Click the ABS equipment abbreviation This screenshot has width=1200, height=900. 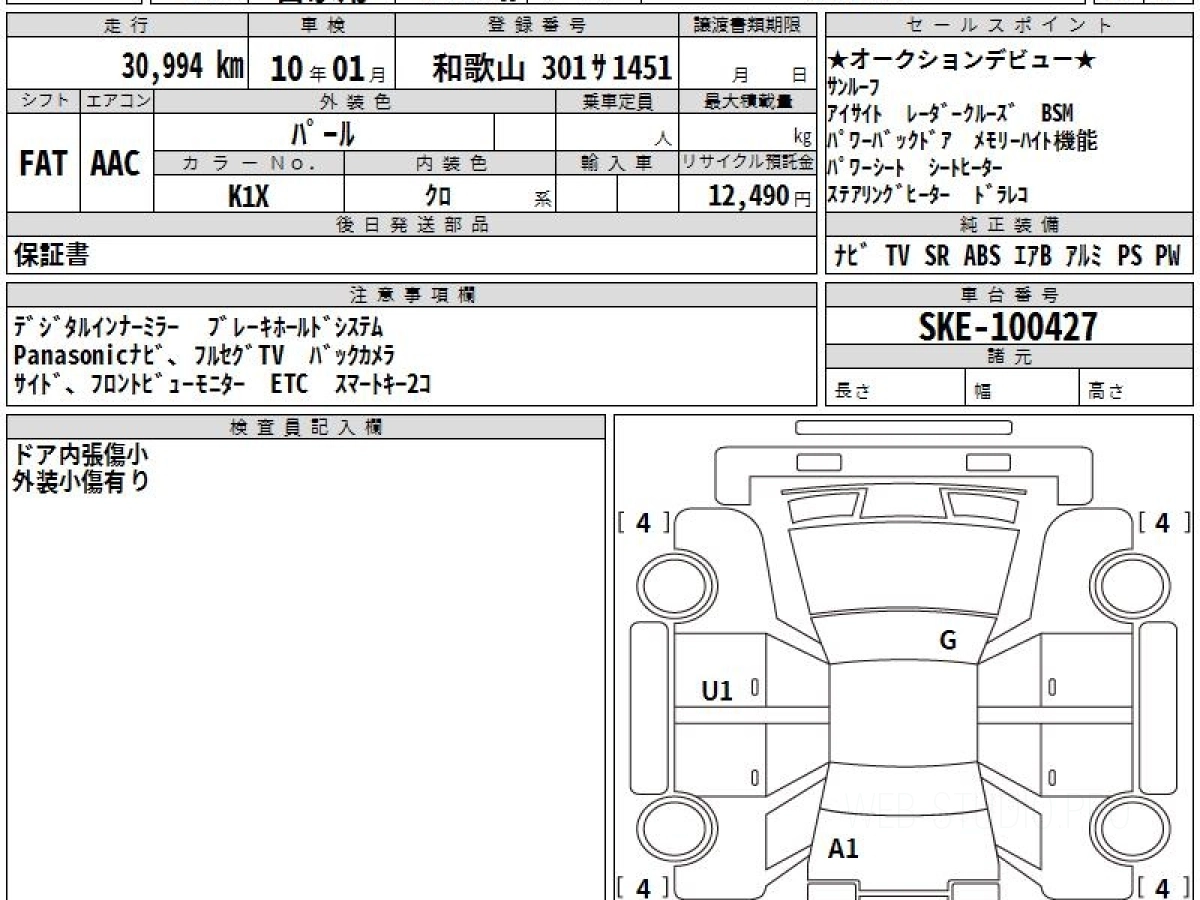(982, 256)
